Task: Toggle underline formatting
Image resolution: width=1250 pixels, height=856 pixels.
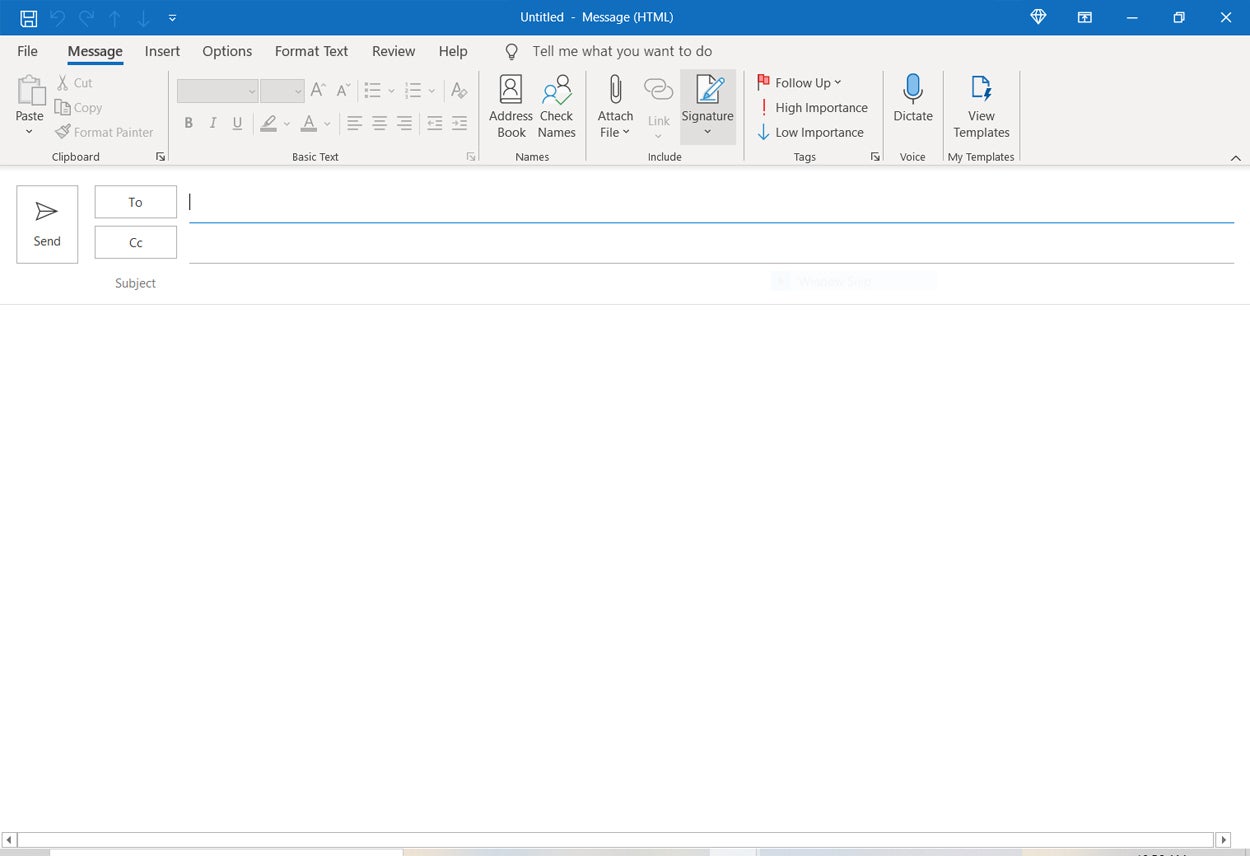Action: click(237, 123)
